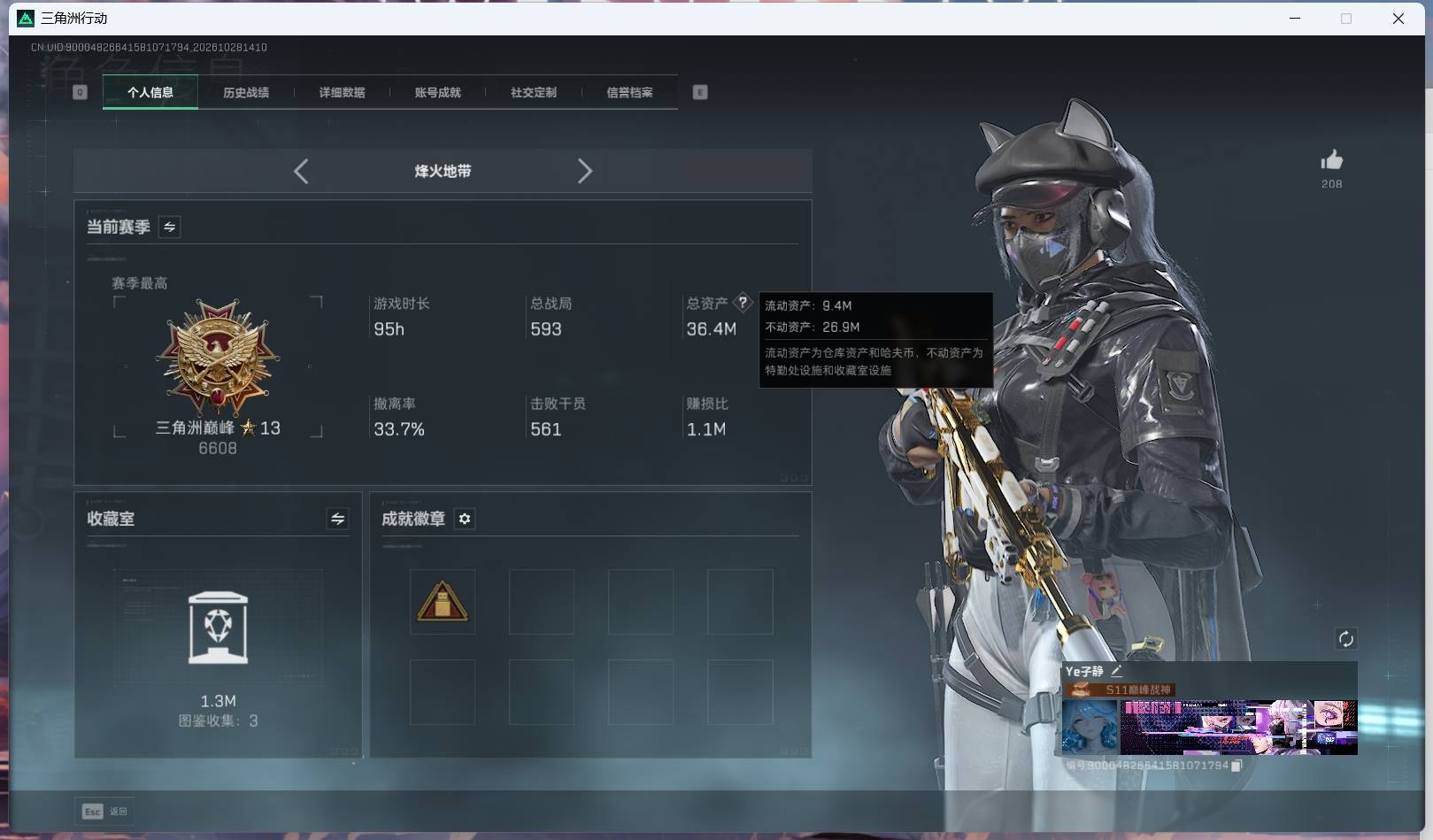Minimize the 三角洲行动 window
The height and width of the screenshot is (840, 1433).
1294,18
